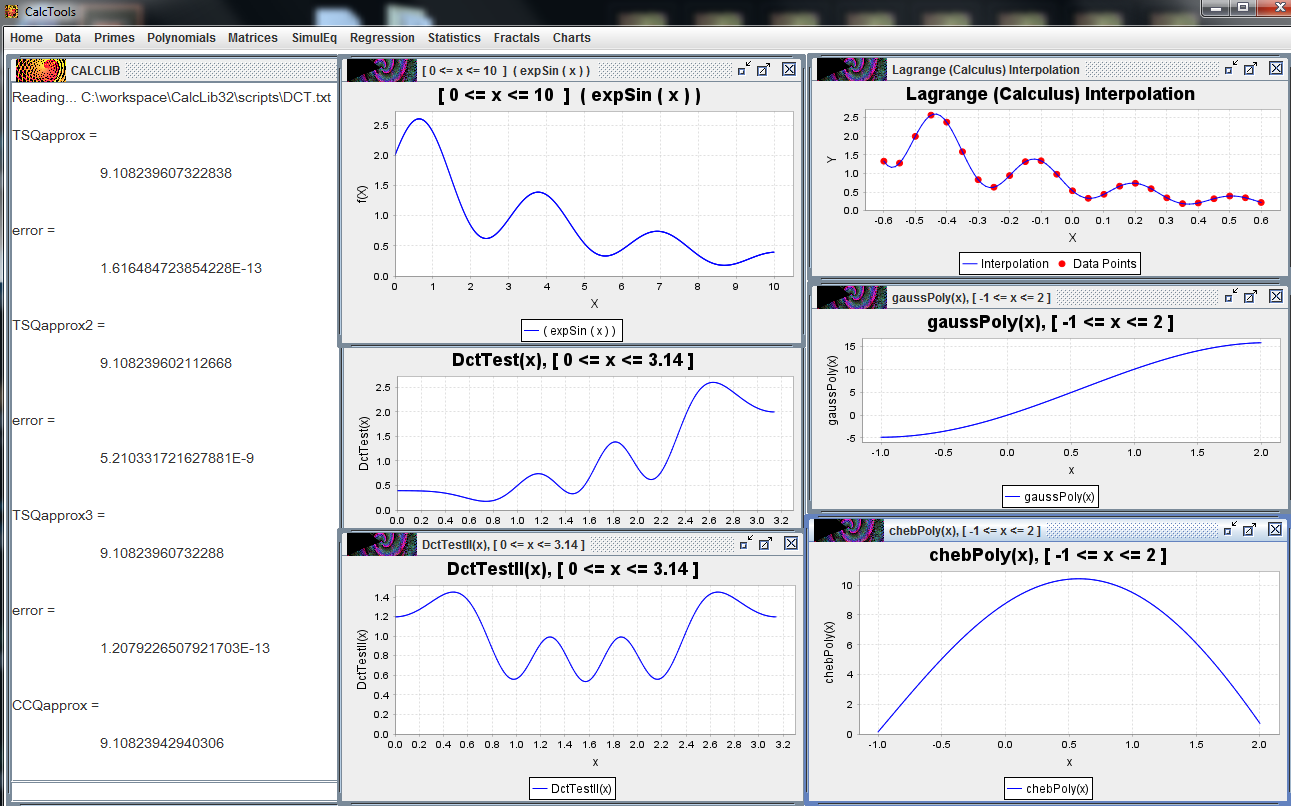Image resolution: width=1291 pixels, height=806 pixels.
Task: Open the Primes menu
Action: click(114, 38)
